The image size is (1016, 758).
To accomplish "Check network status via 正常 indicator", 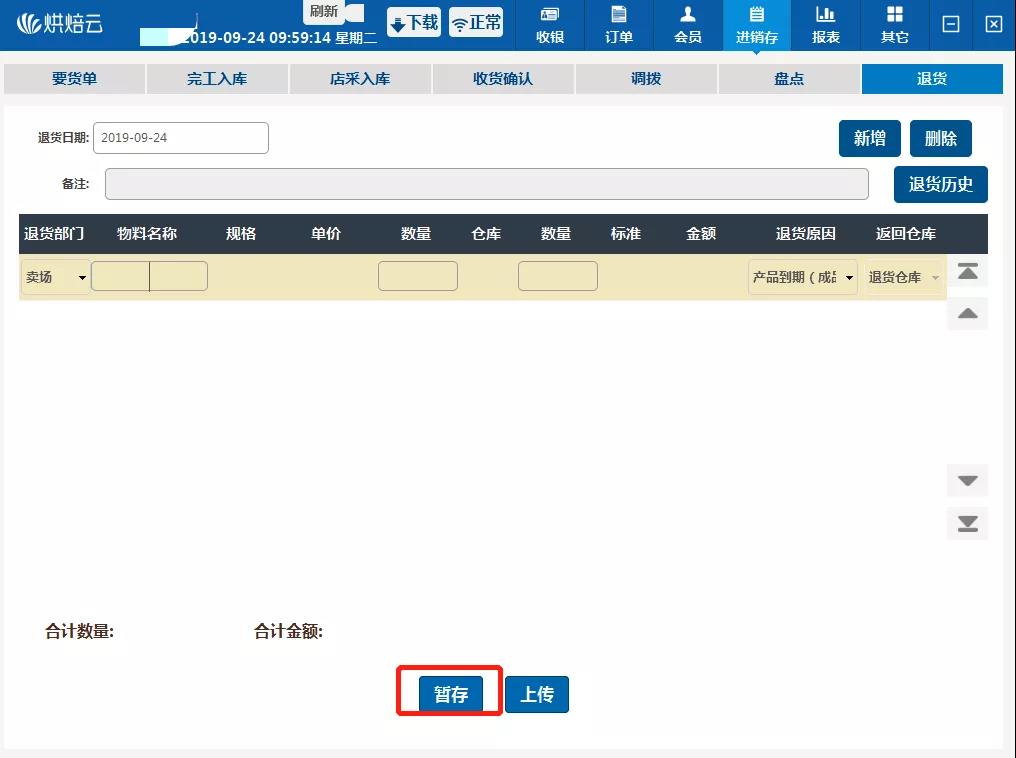I will 476,21.
